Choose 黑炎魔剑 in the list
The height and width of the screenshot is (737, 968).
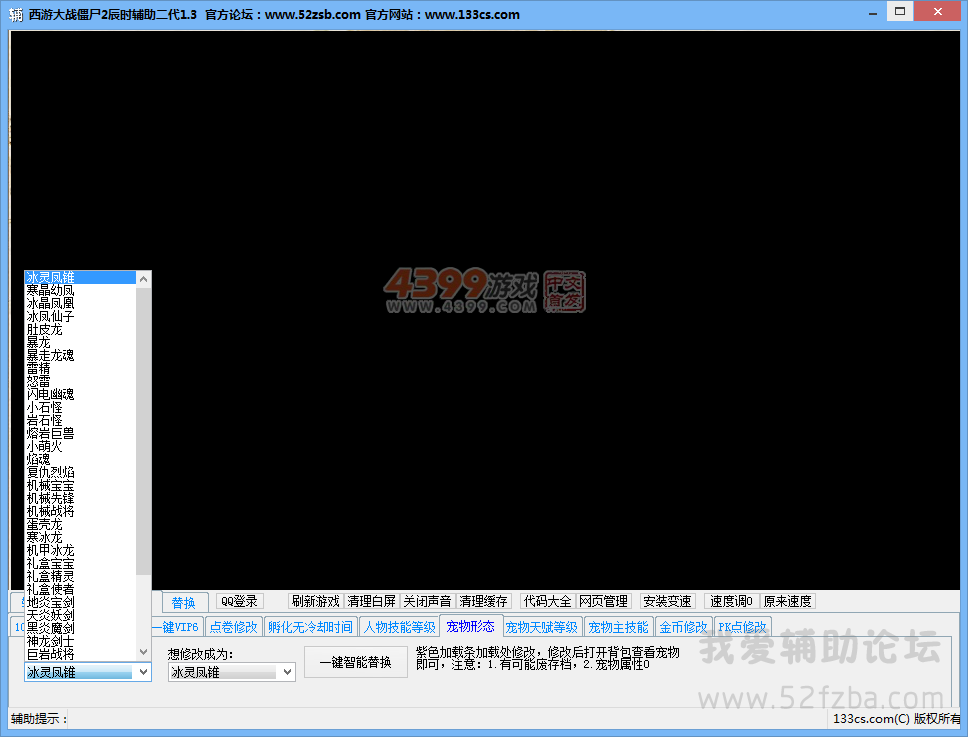pyautogui.click(x=80, y=628)
